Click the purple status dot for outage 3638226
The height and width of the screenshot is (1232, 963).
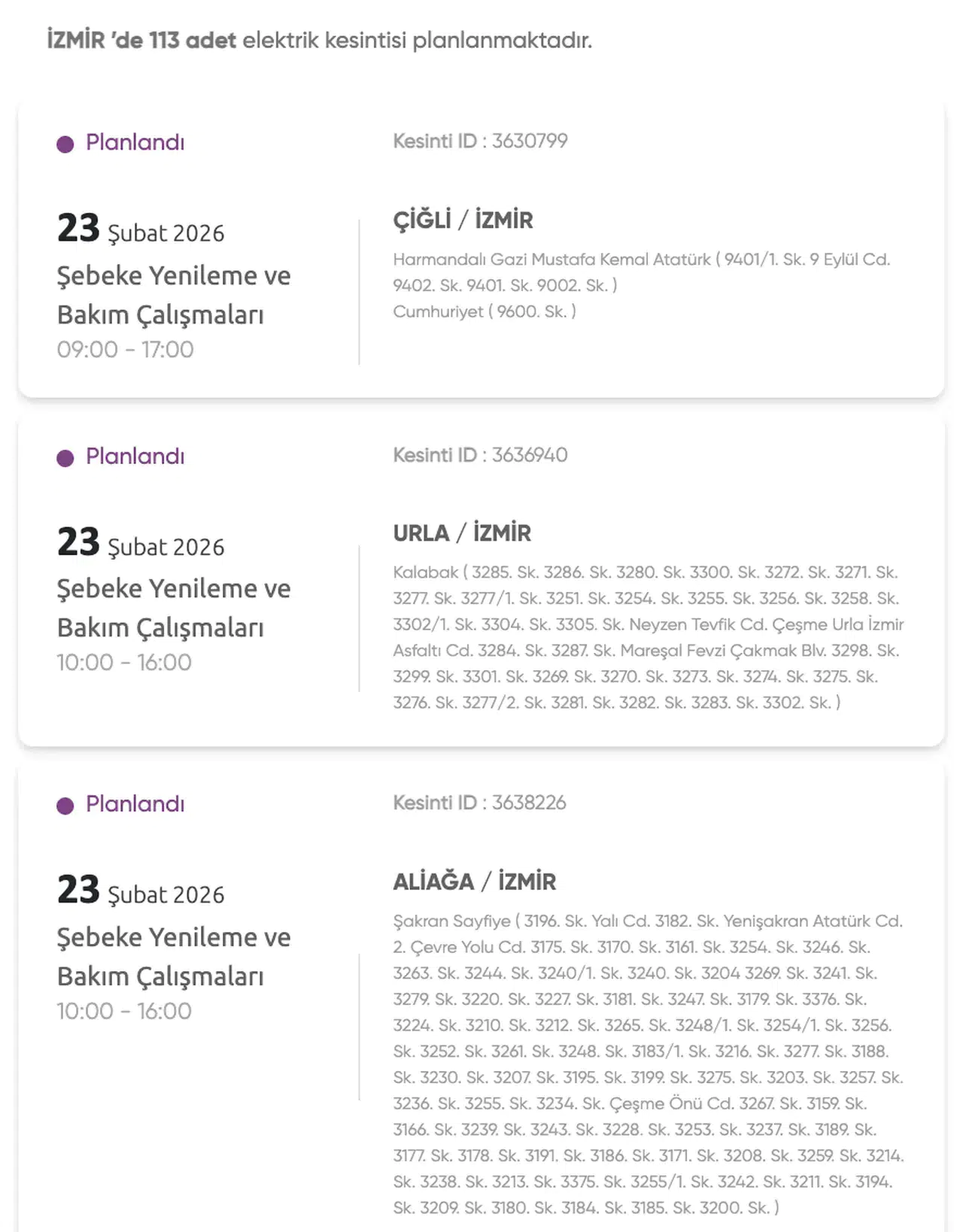coord(65,806)
